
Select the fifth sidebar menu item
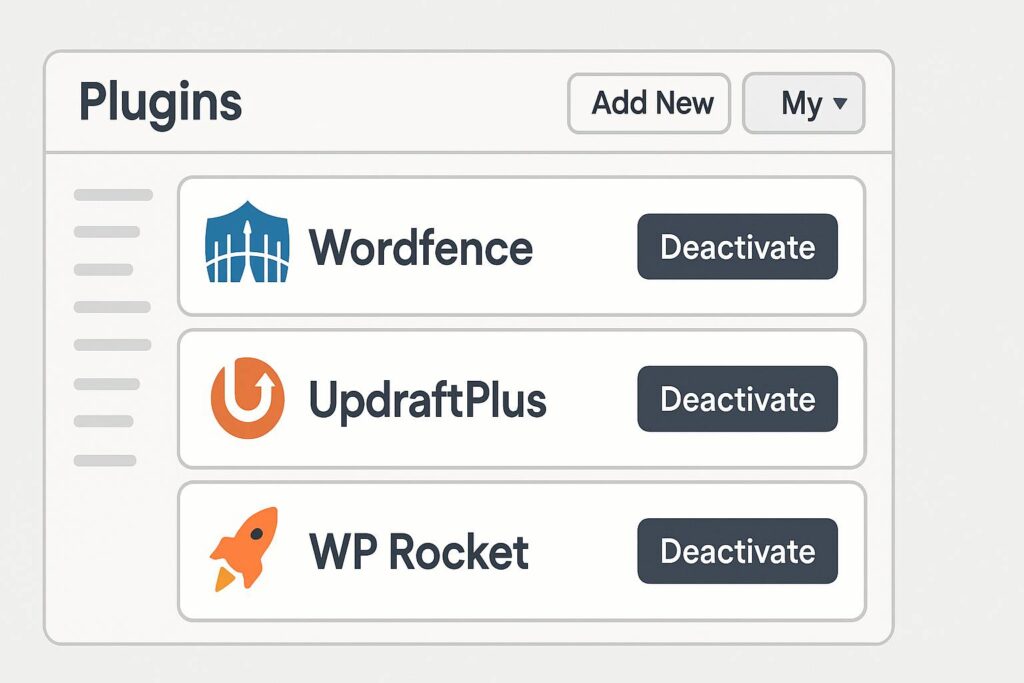(112, 345)
